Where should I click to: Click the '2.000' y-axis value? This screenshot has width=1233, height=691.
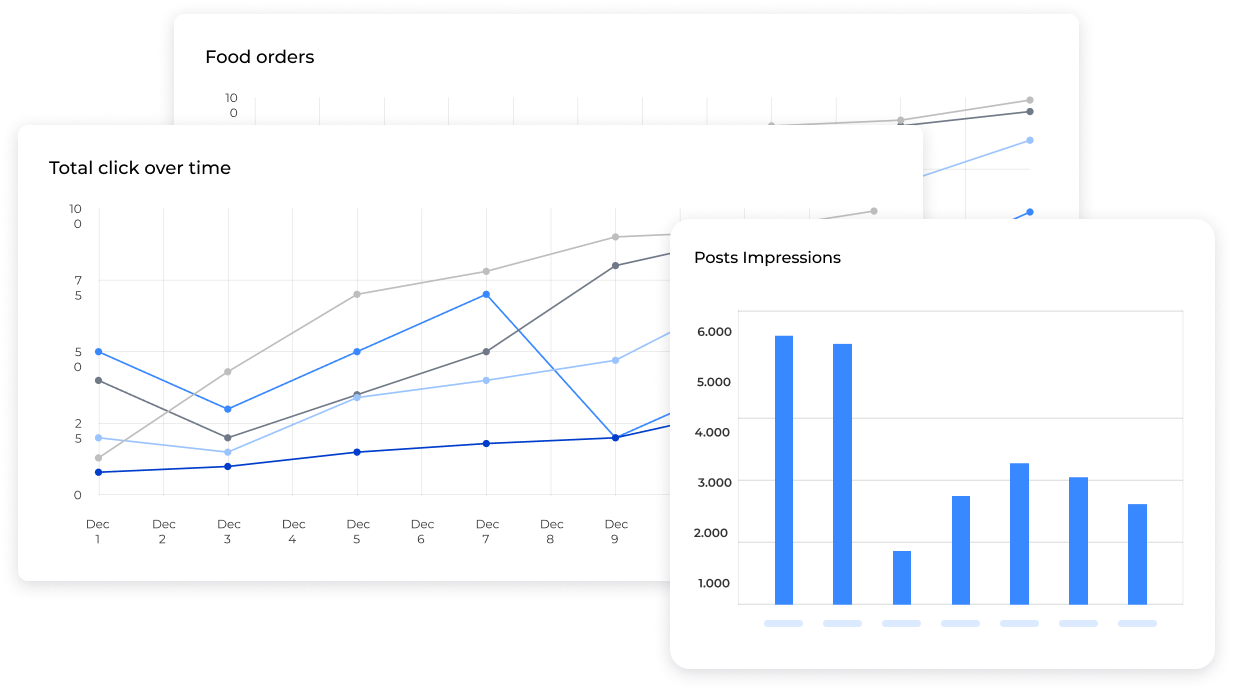point(713,532)
